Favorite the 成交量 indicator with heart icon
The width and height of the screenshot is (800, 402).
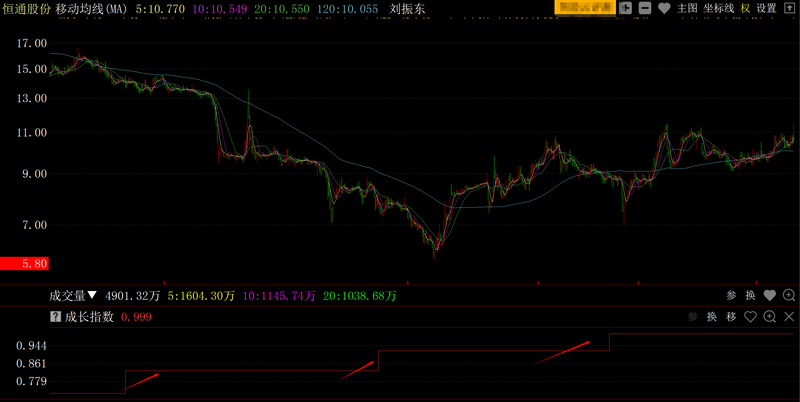769,295
